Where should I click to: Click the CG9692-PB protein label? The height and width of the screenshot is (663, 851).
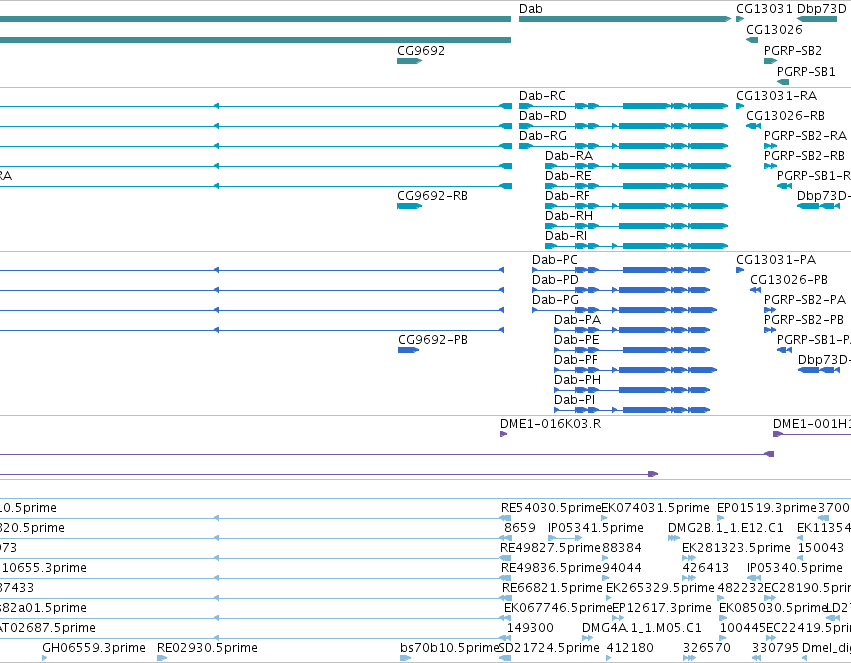click(433, 340)
